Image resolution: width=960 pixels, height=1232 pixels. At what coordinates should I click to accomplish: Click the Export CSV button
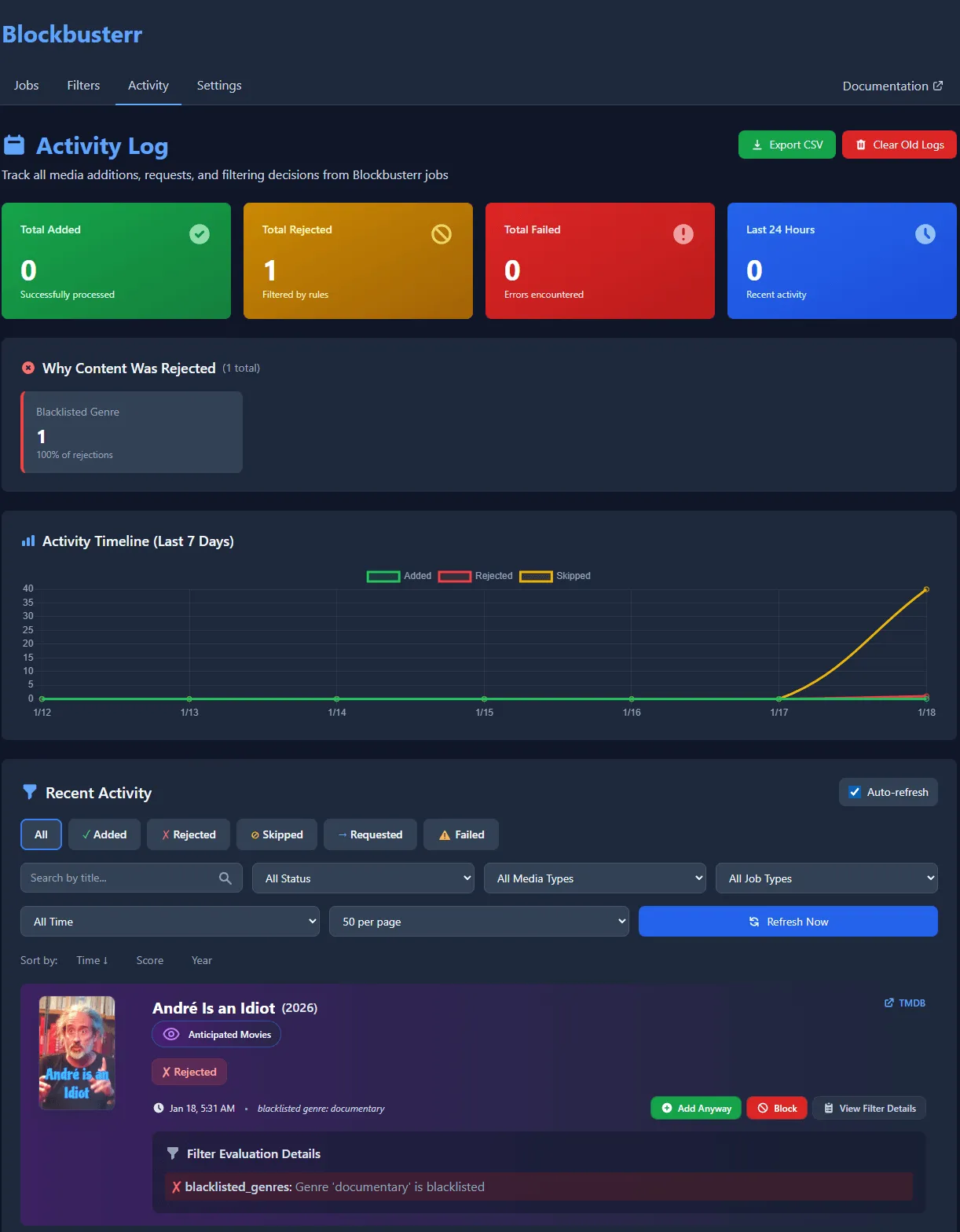787,145
